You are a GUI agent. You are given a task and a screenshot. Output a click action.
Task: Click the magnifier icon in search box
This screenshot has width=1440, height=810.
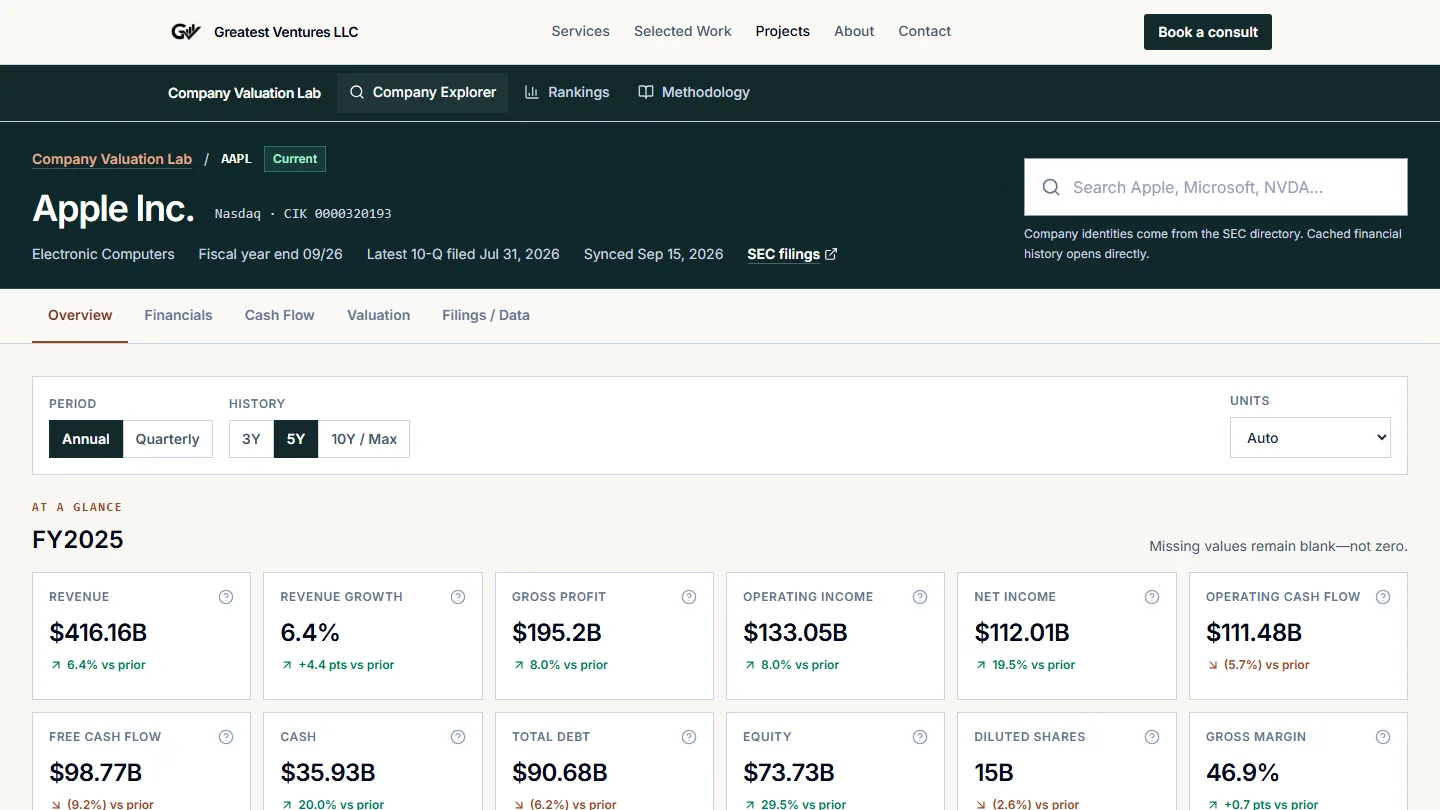coord(1051,187)
